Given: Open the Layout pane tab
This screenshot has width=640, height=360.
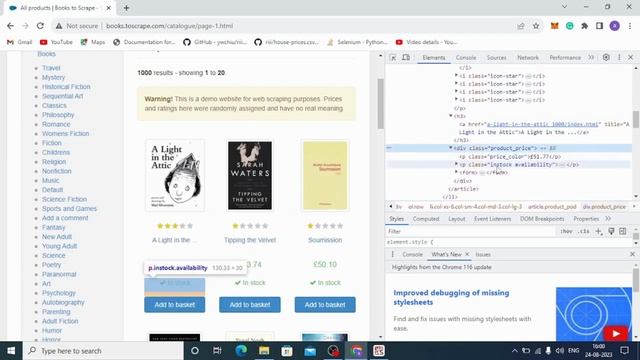Looking at the screenshot, I should click(457, 219).
